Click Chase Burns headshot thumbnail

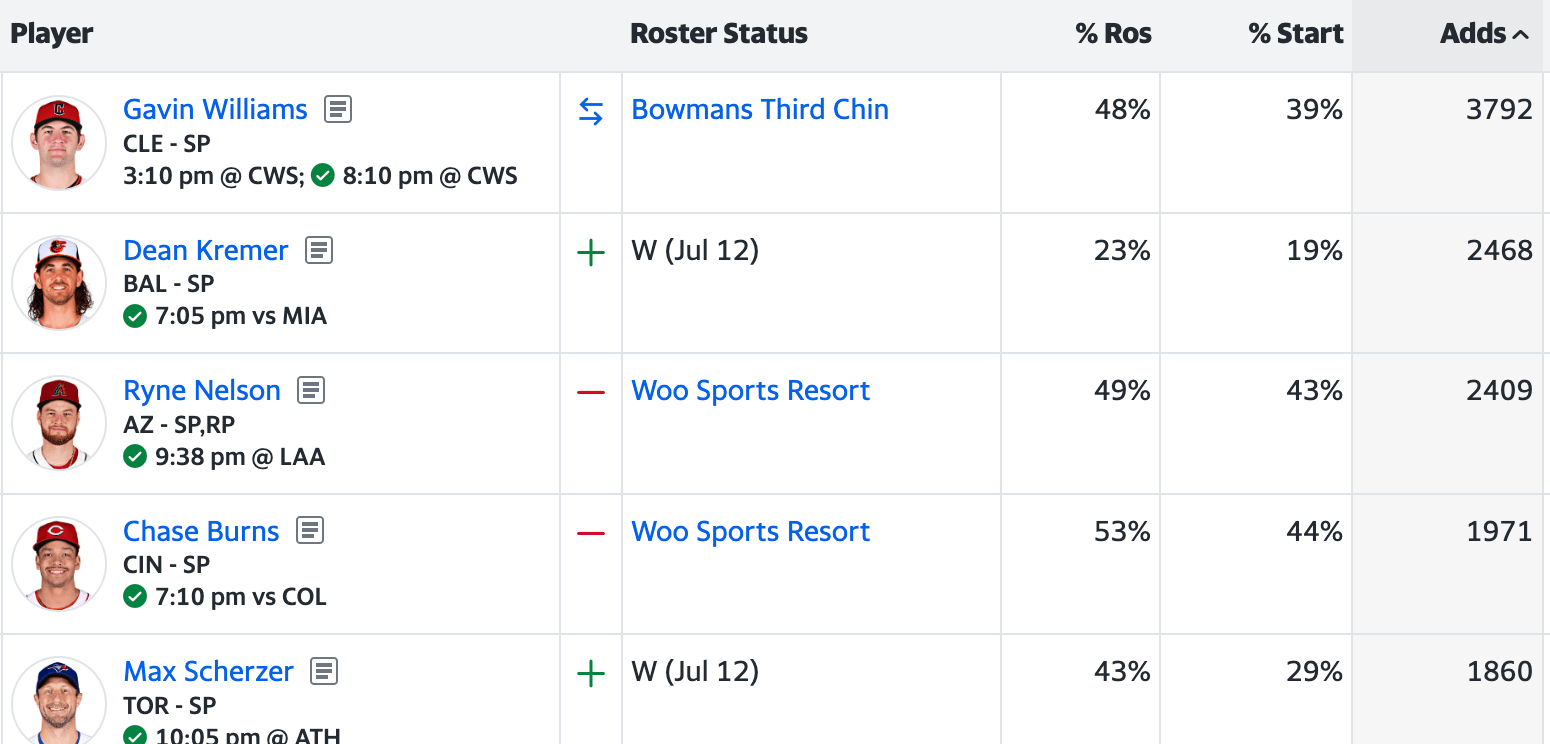[x=59, y=564]
